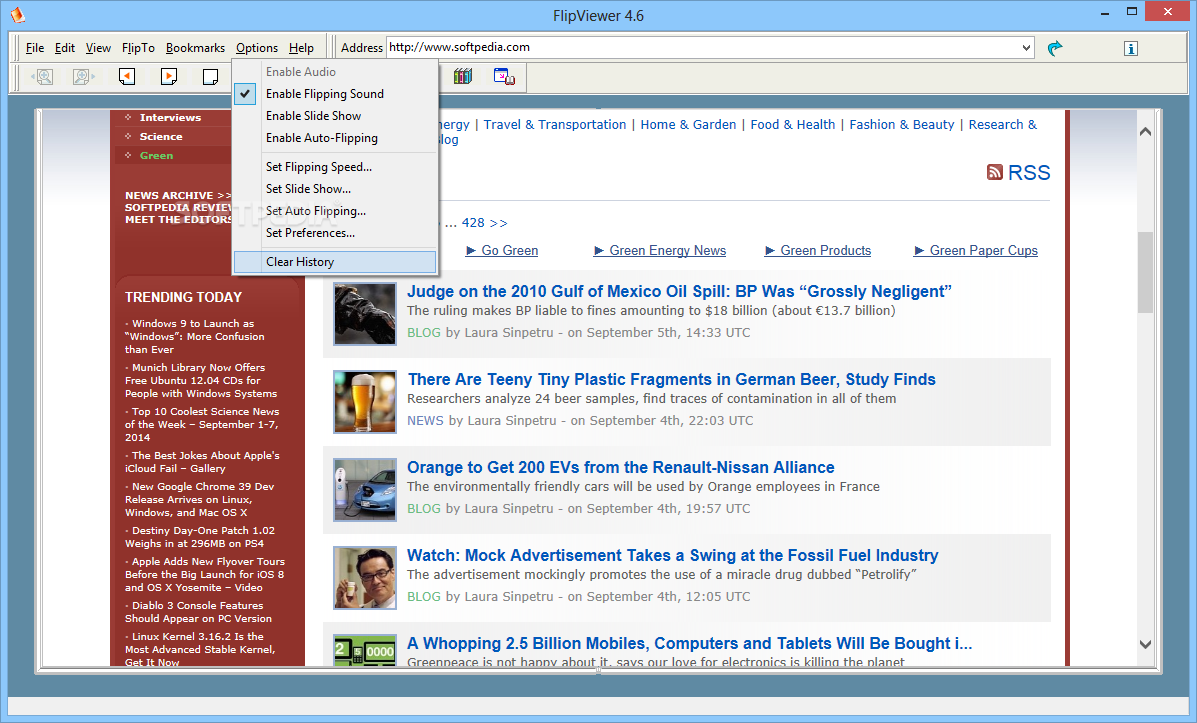The height and width of the screenshot is (723, 1197).
Task: Open Diablo 3 Console Features story
Action: coord(198,612)
